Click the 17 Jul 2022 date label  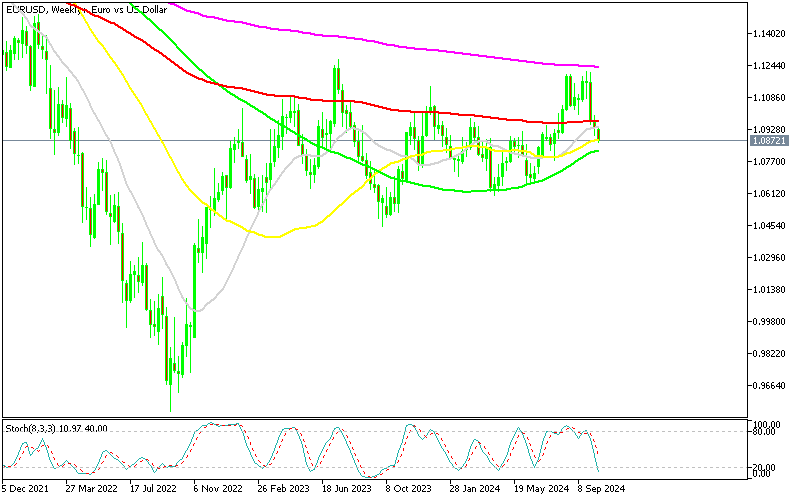pyautogui.click(x=153, y=489)
